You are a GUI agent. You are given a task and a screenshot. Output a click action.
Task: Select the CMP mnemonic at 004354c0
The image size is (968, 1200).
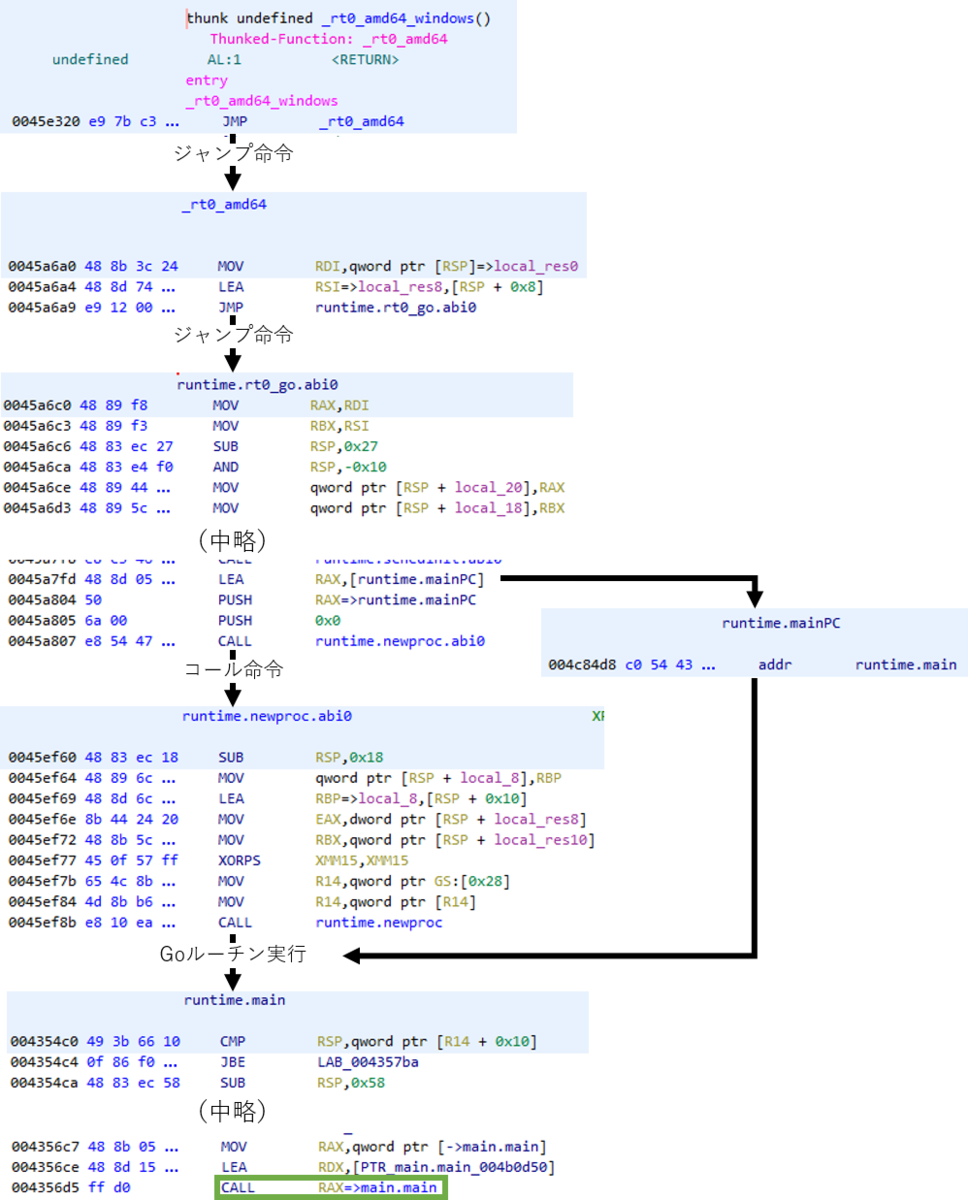pos(231,1042)
